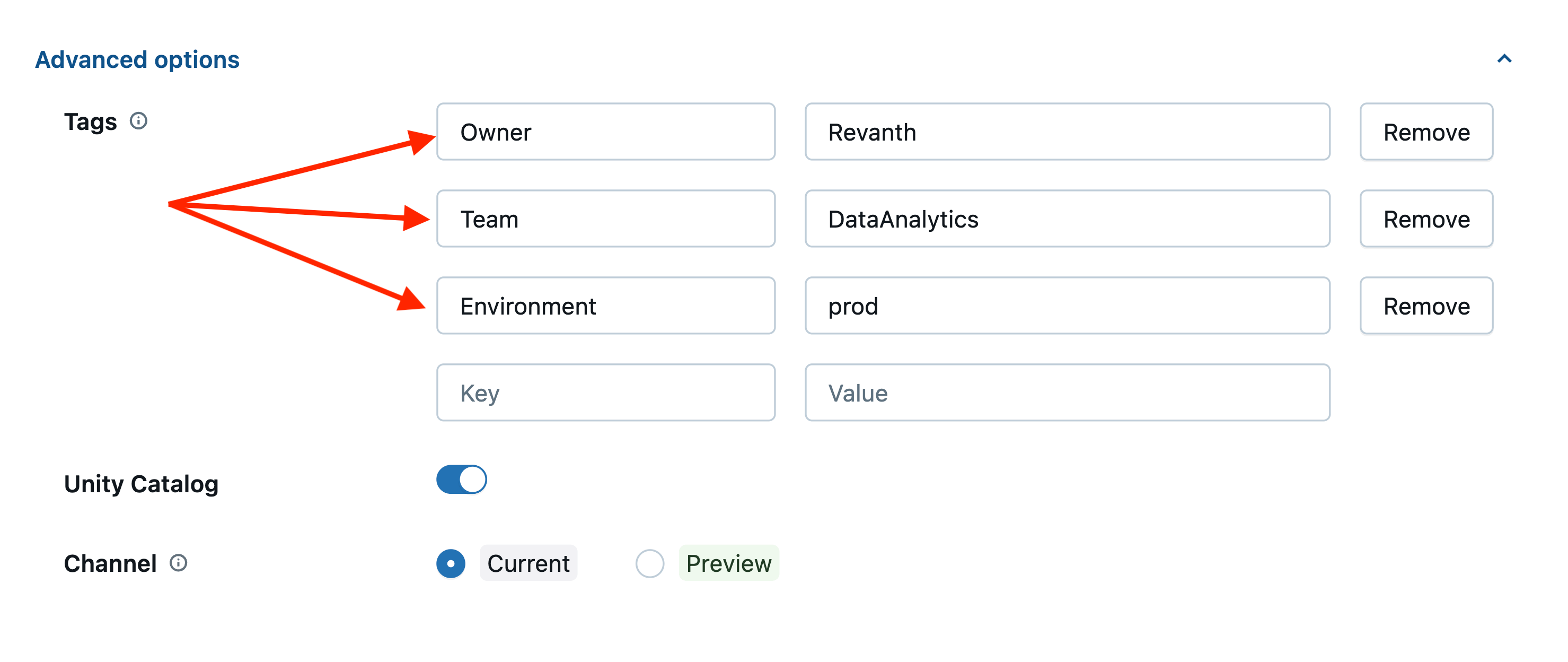1568x662 pixels.
Task: Click the Revanth value field
Action: (1067, 132)
